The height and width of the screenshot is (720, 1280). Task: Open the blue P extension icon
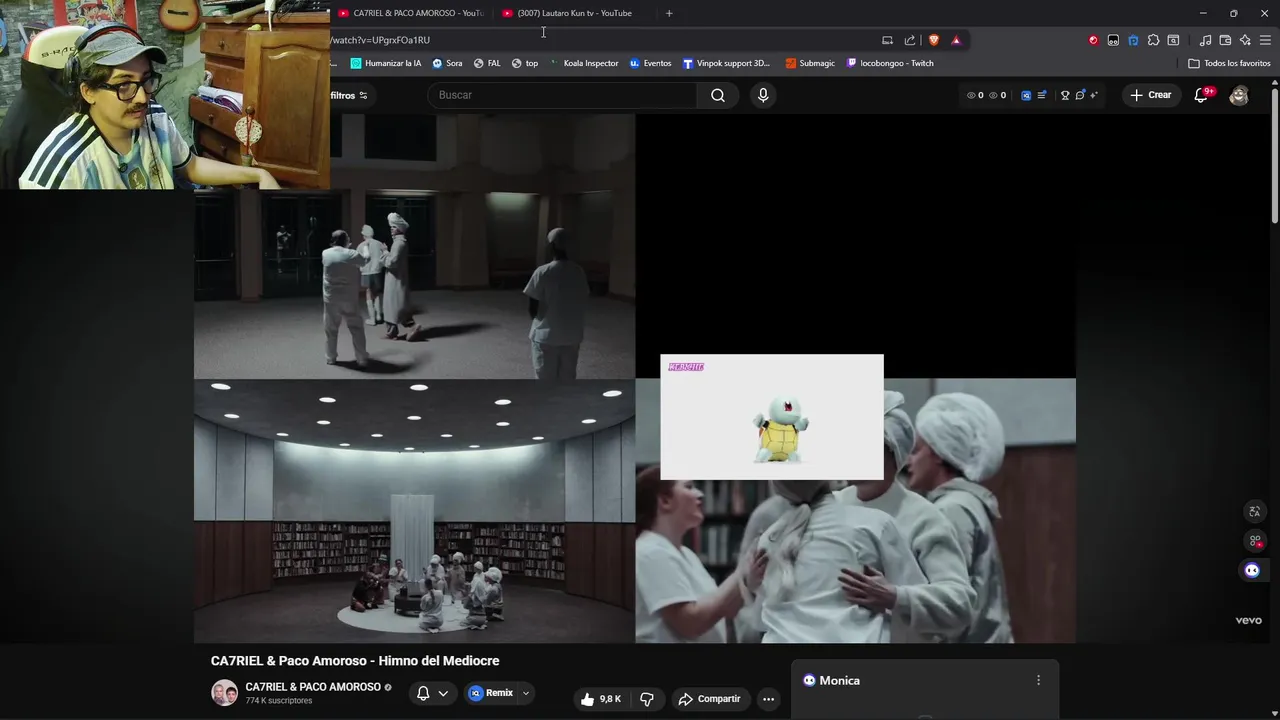click(x=1133, y=40)
